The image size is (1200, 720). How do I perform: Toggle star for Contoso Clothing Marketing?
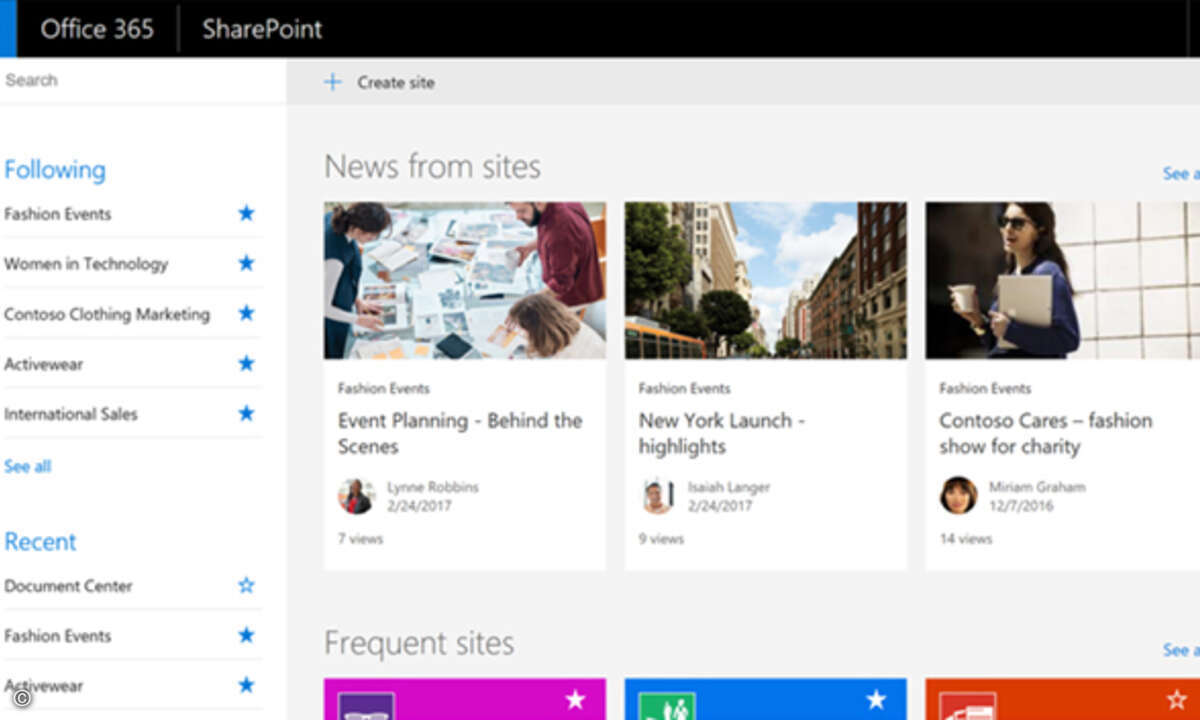click(x=246, y=313)
